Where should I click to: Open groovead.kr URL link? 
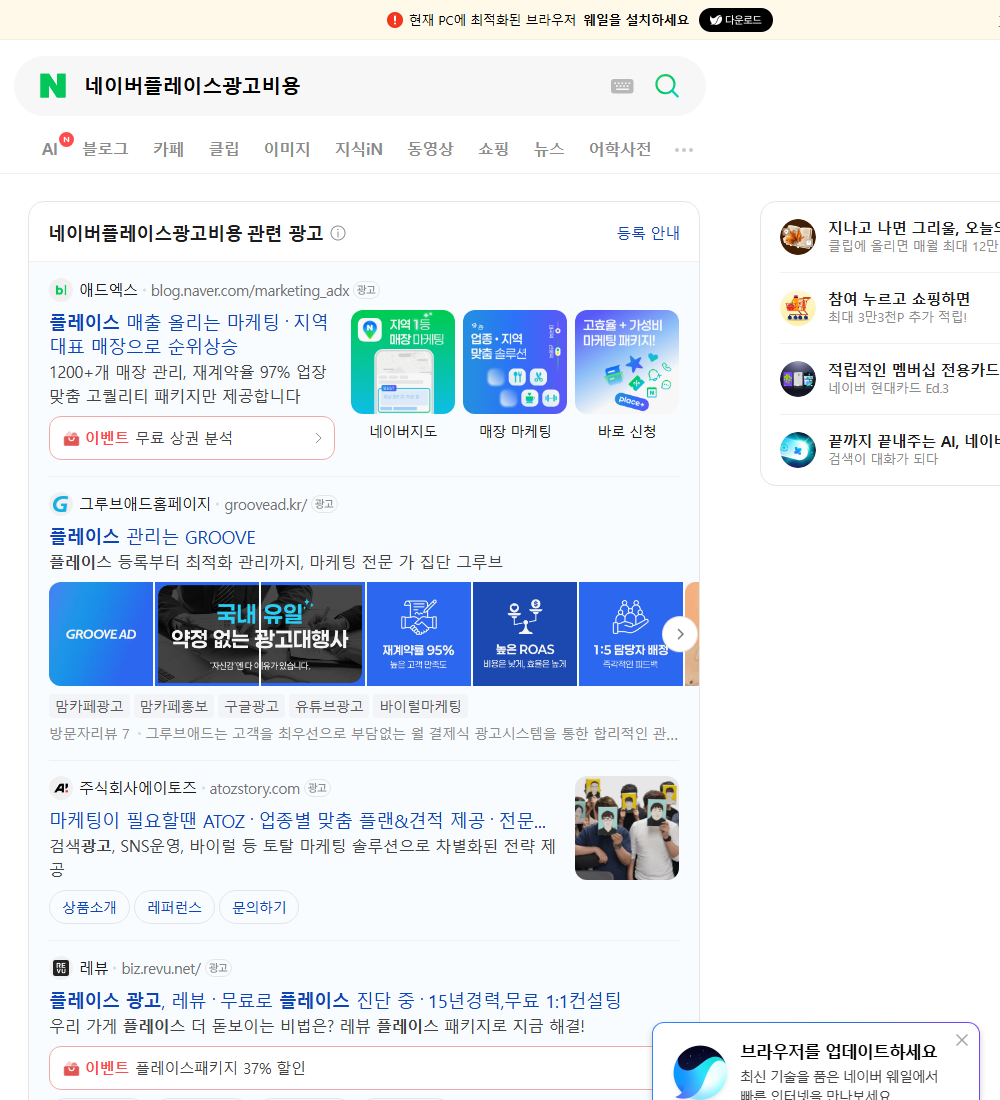266,504
